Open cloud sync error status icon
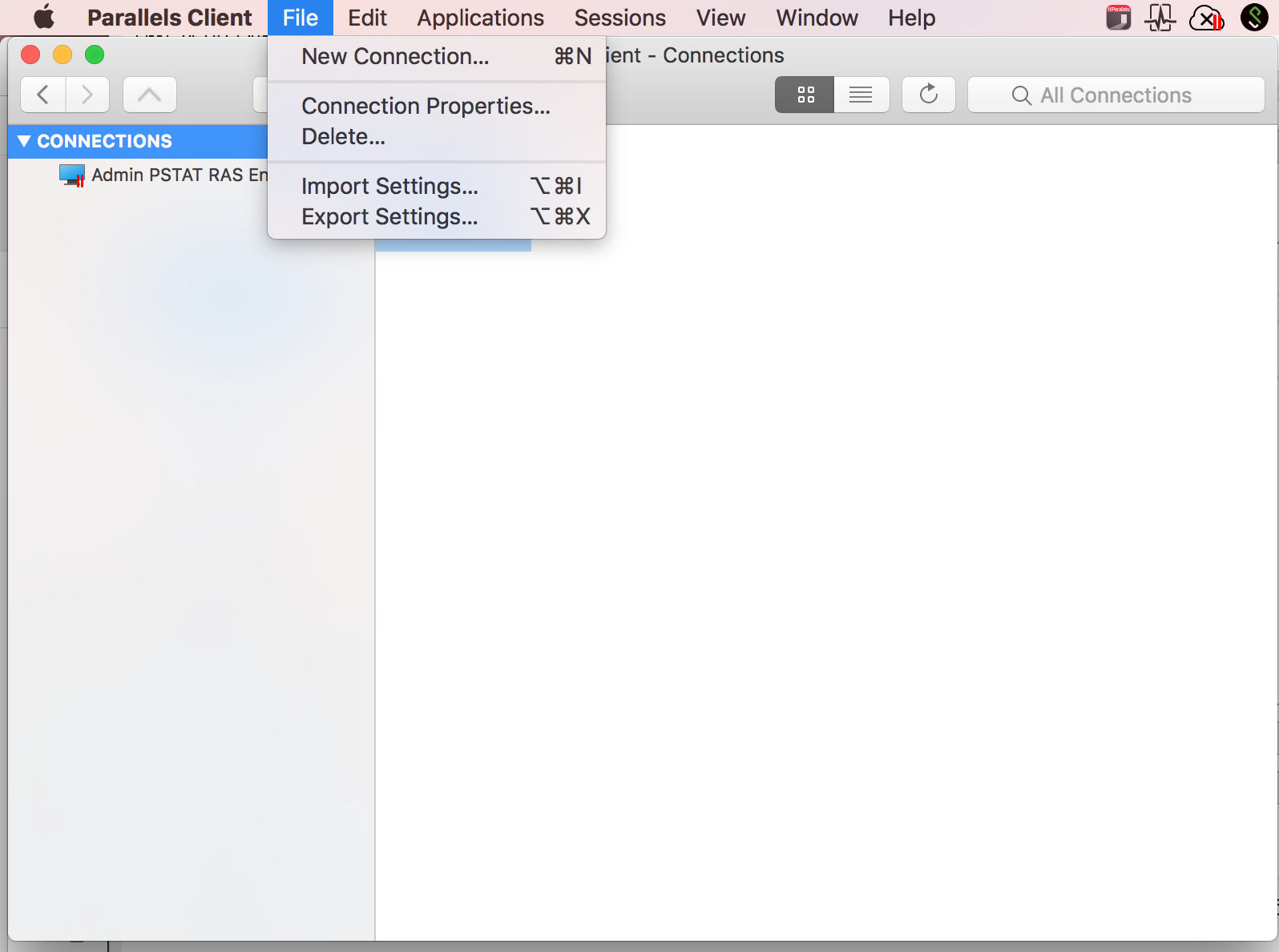 pos(1206,17)
